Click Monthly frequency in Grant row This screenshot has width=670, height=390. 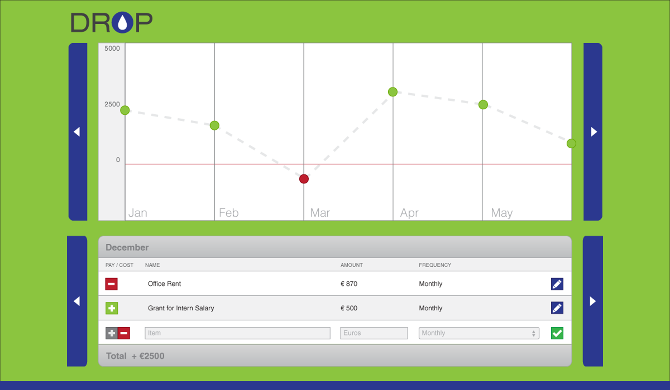pyautogui.click(x=430, y=308)
